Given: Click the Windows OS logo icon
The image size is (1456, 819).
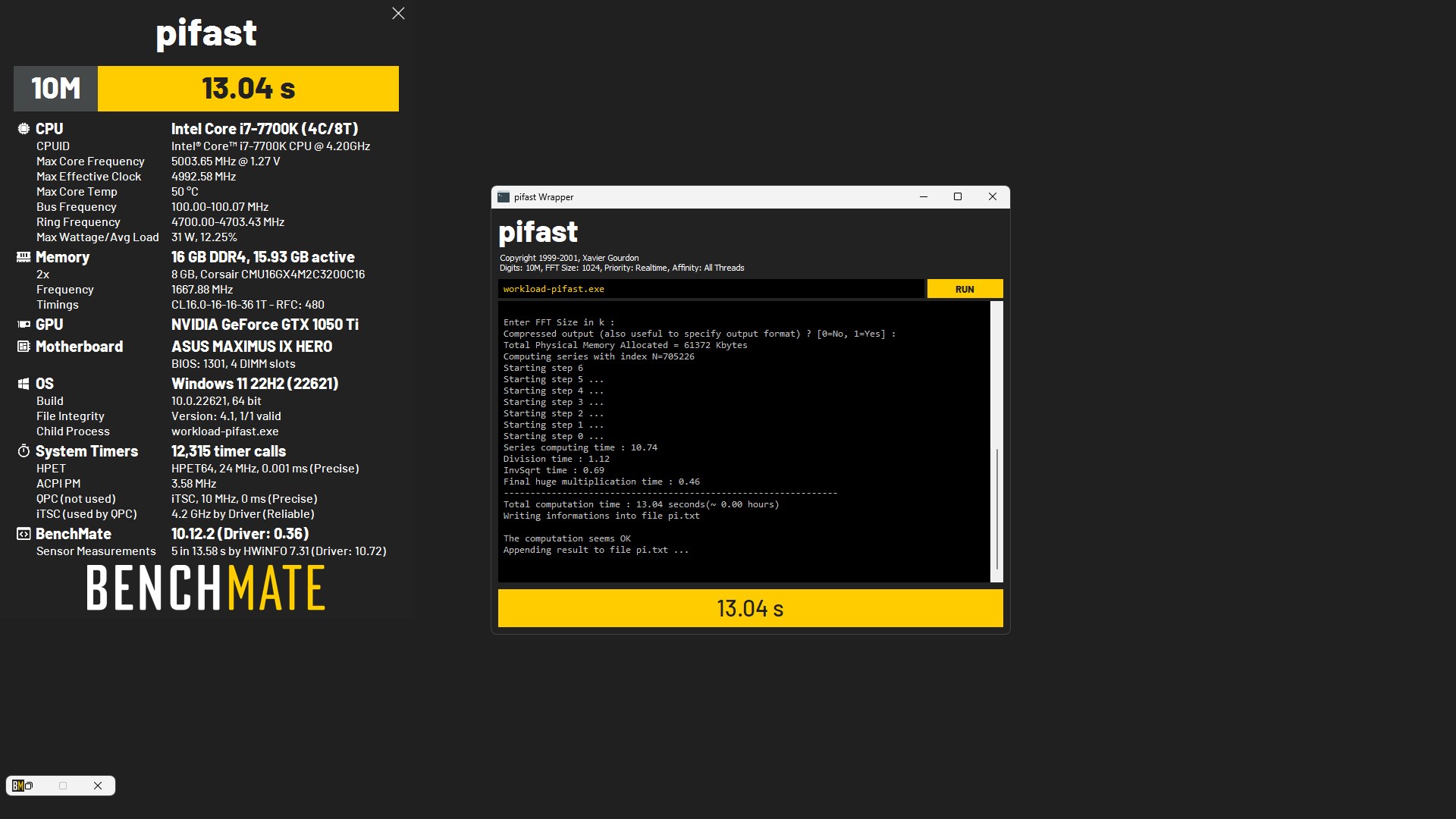Looking at the screenshot, I should click(x=24, y=384).
